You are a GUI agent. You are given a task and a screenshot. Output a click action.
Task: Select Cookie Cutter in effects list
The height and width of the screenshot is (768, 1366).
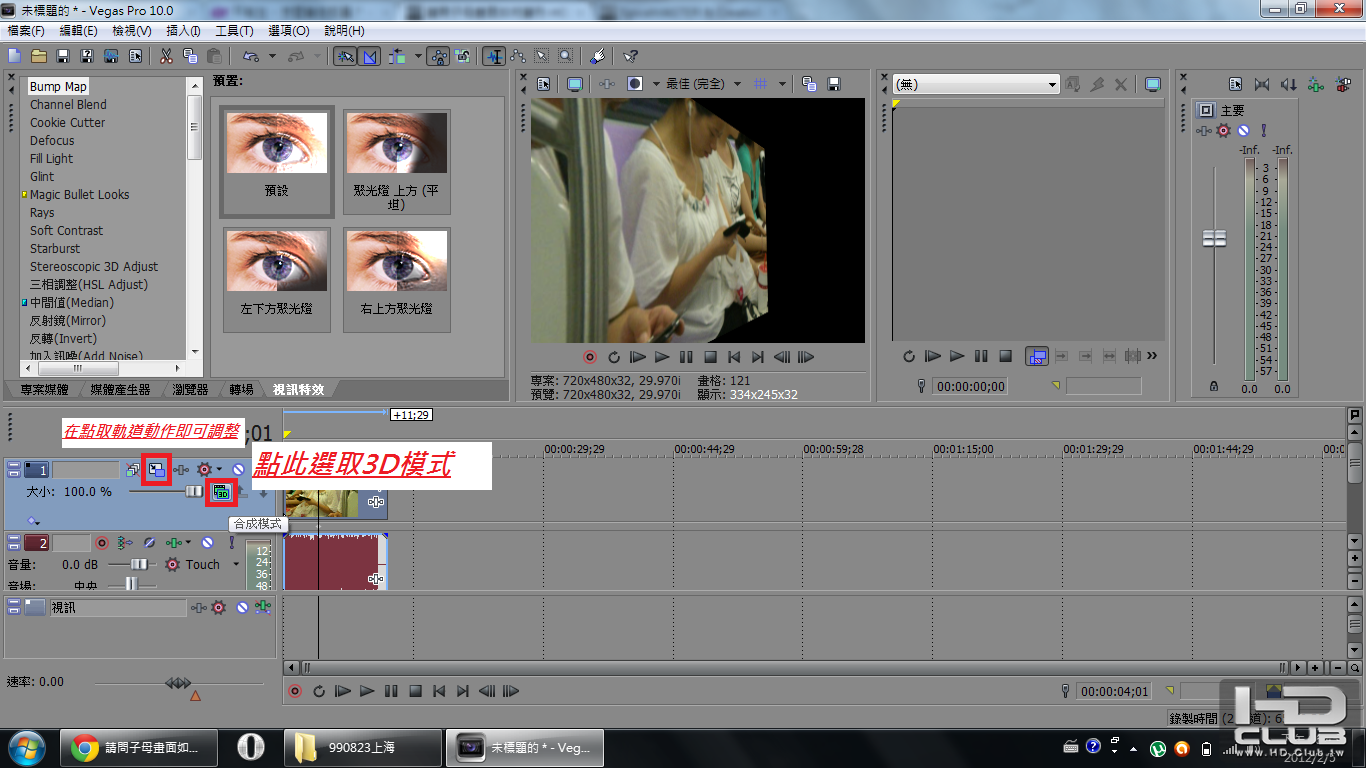click(x=67, y=123)
